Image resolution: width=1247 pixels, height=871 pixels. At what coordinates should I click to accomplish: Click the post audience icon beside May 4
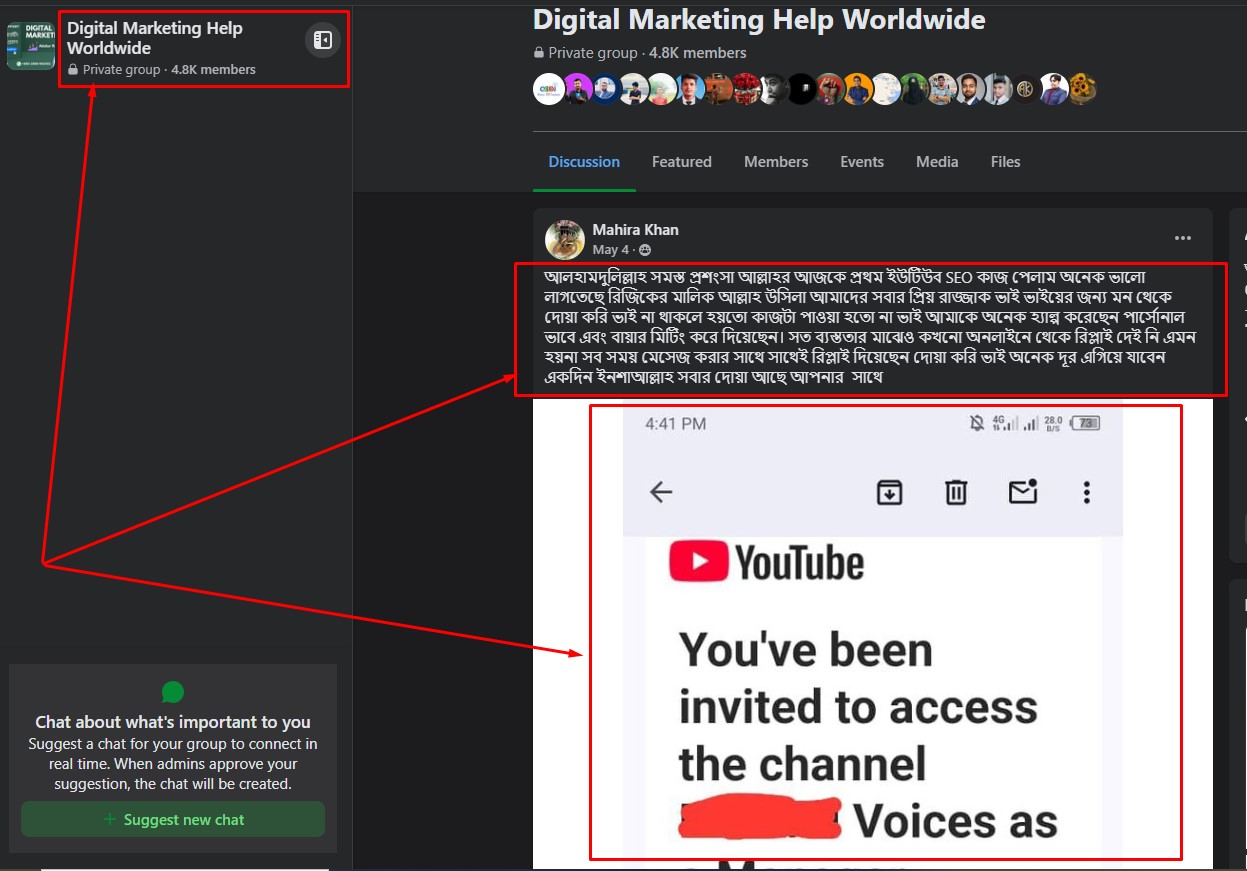pos(645,250)
